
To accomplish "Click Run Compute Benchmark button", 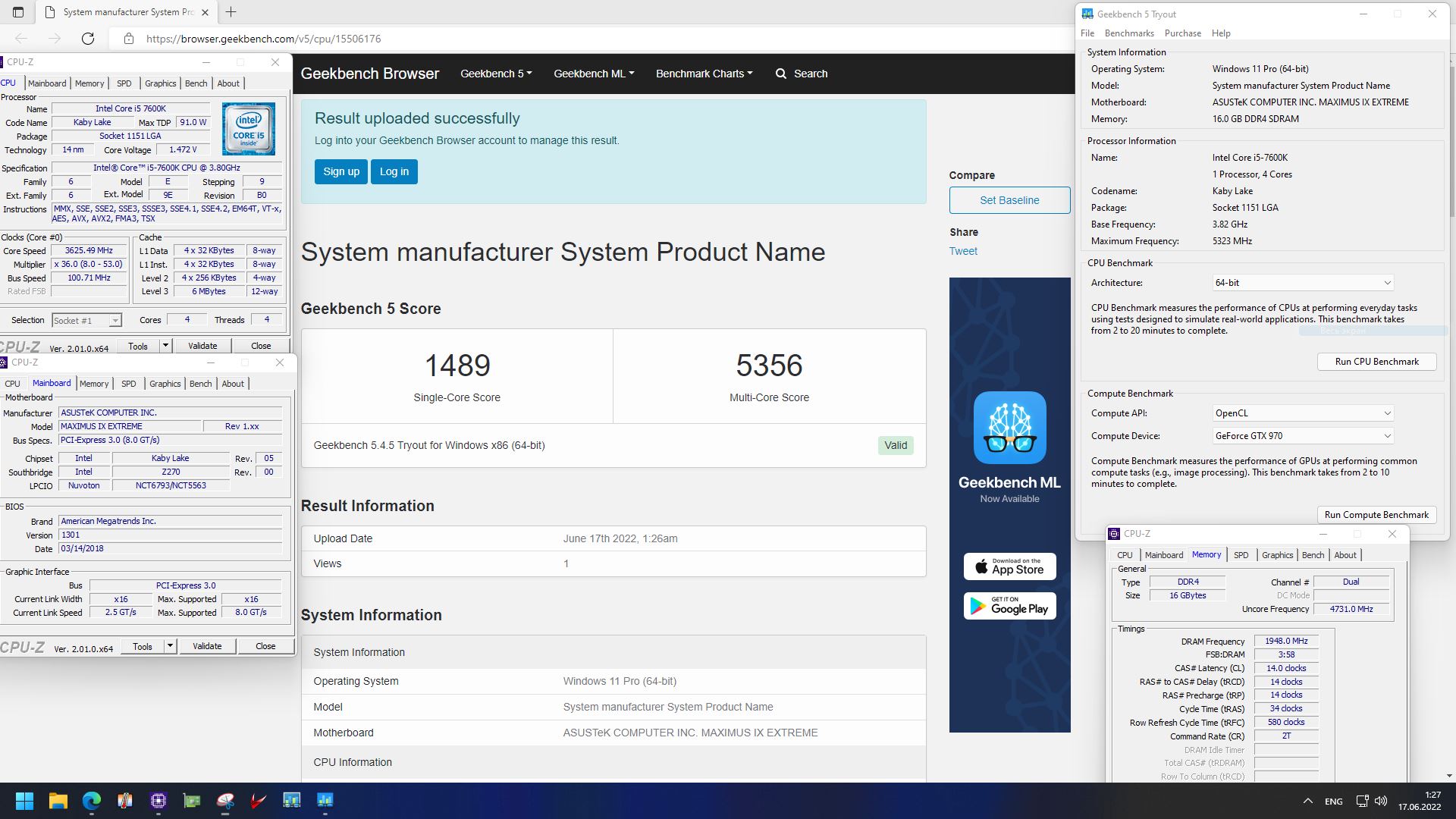I will pos(1376,515).
